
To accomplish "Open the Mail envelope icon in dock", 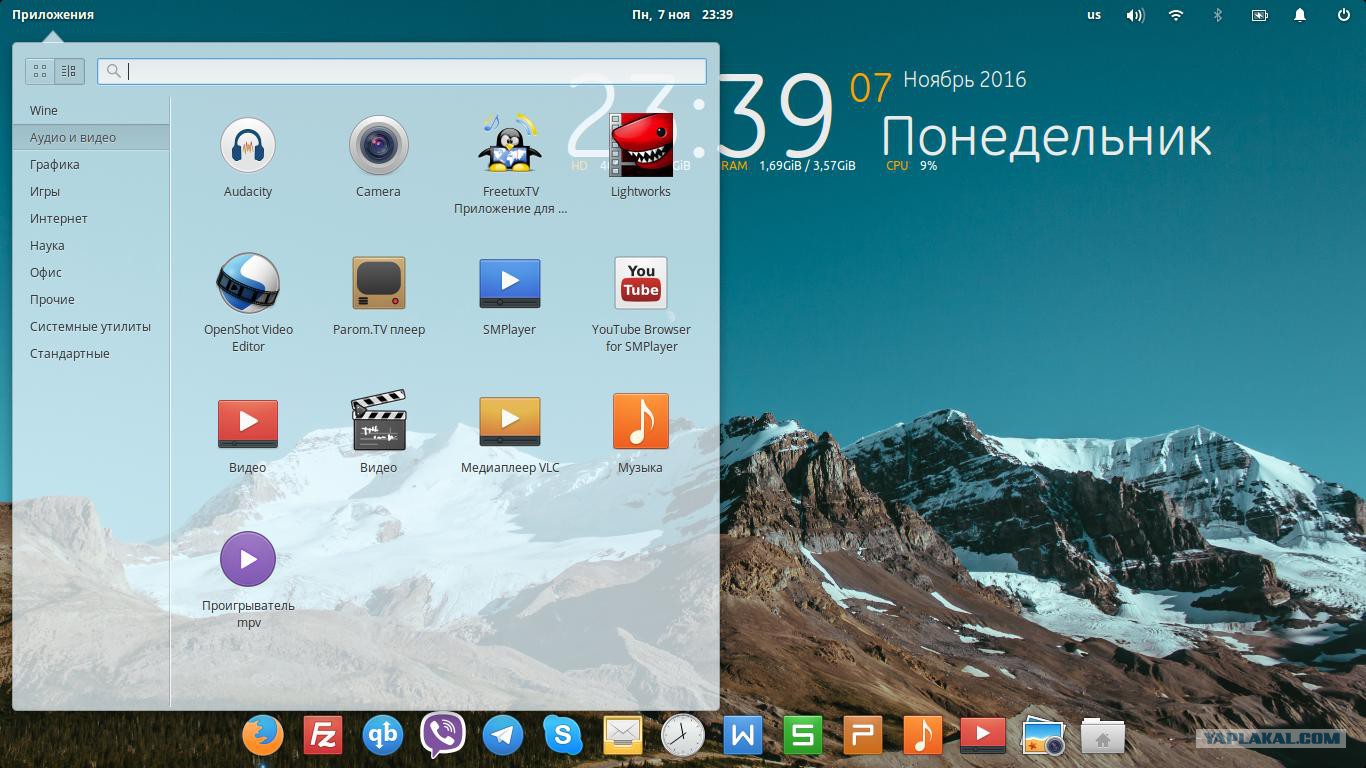I will tap(623, 737).
